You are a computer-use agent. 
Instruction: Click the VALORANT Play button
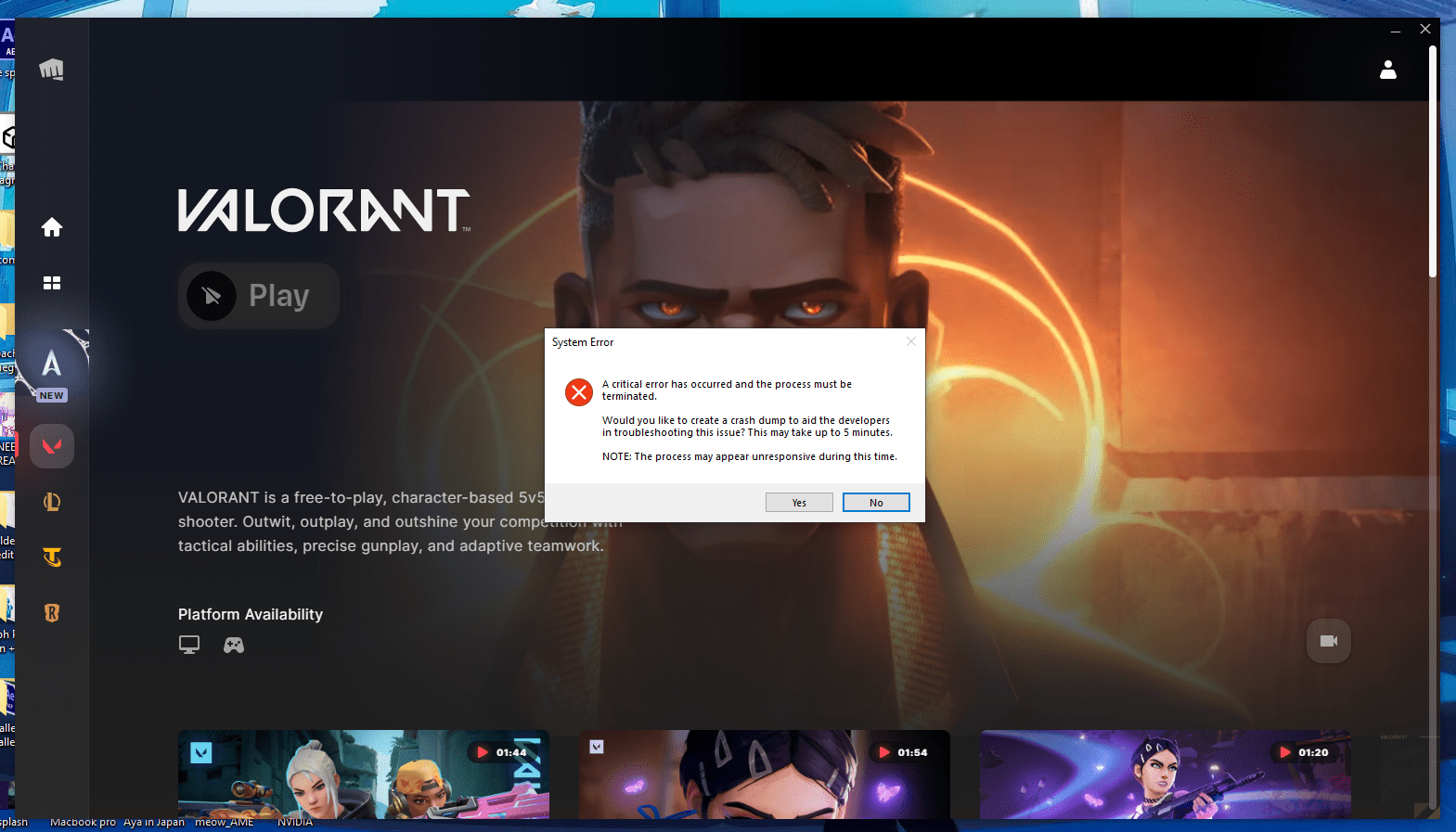(259, 296)
